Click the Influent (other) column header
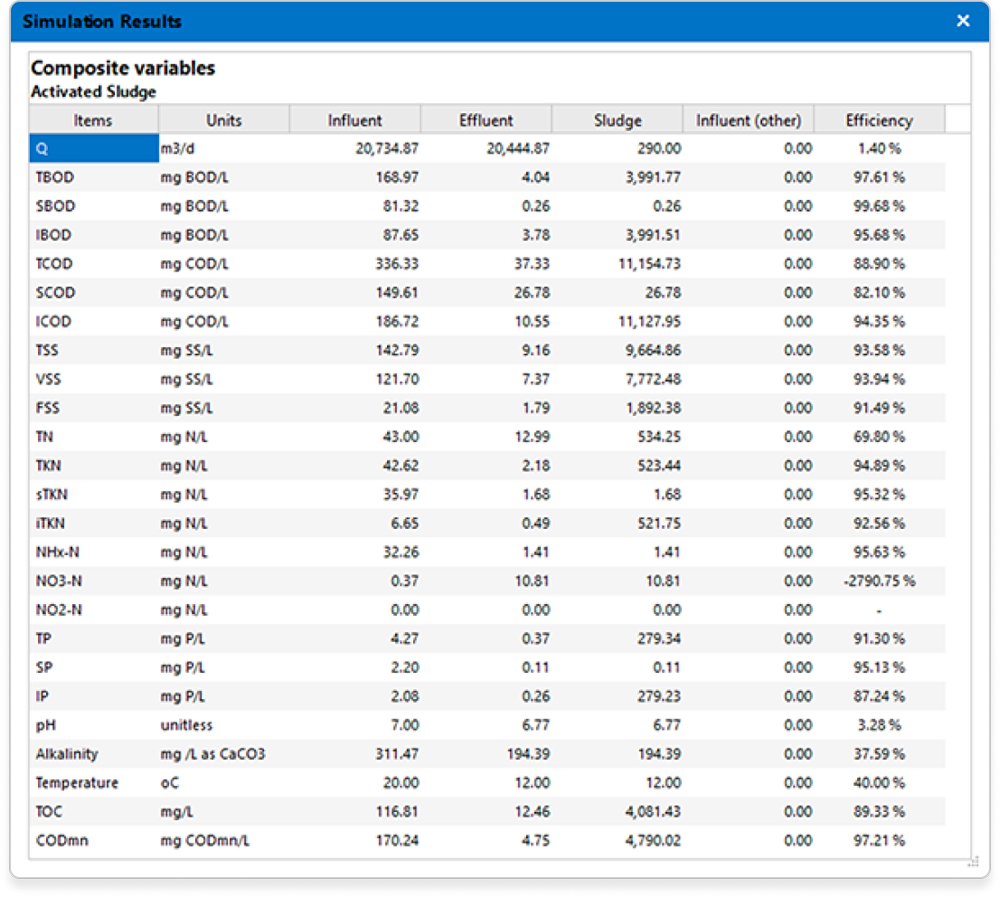The width and height of the screenshot is (1000, 897). coord(748,120)
